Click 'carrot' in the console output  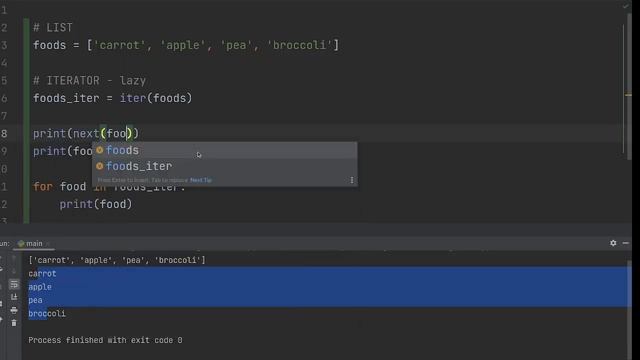[42, 273]
